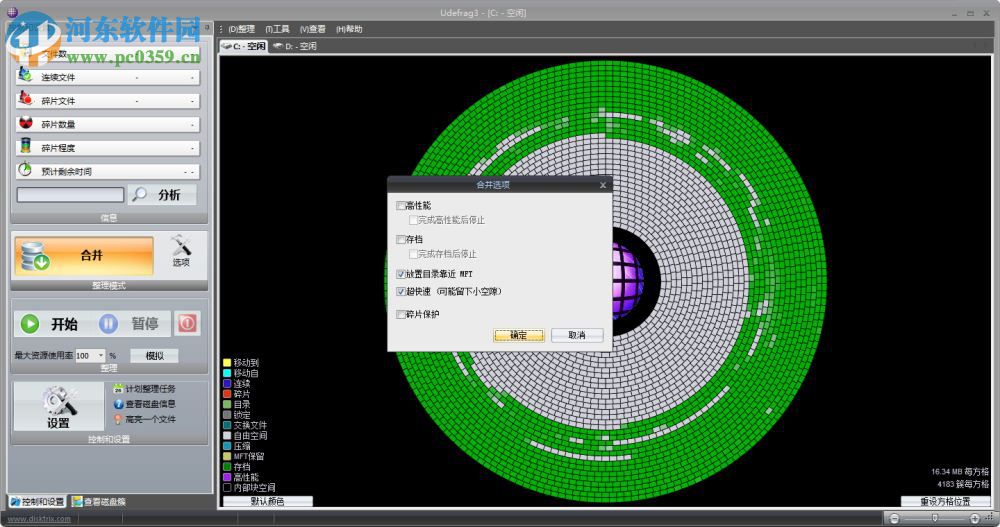Uncheck the 超快速 option

click(x=401, y=292)
